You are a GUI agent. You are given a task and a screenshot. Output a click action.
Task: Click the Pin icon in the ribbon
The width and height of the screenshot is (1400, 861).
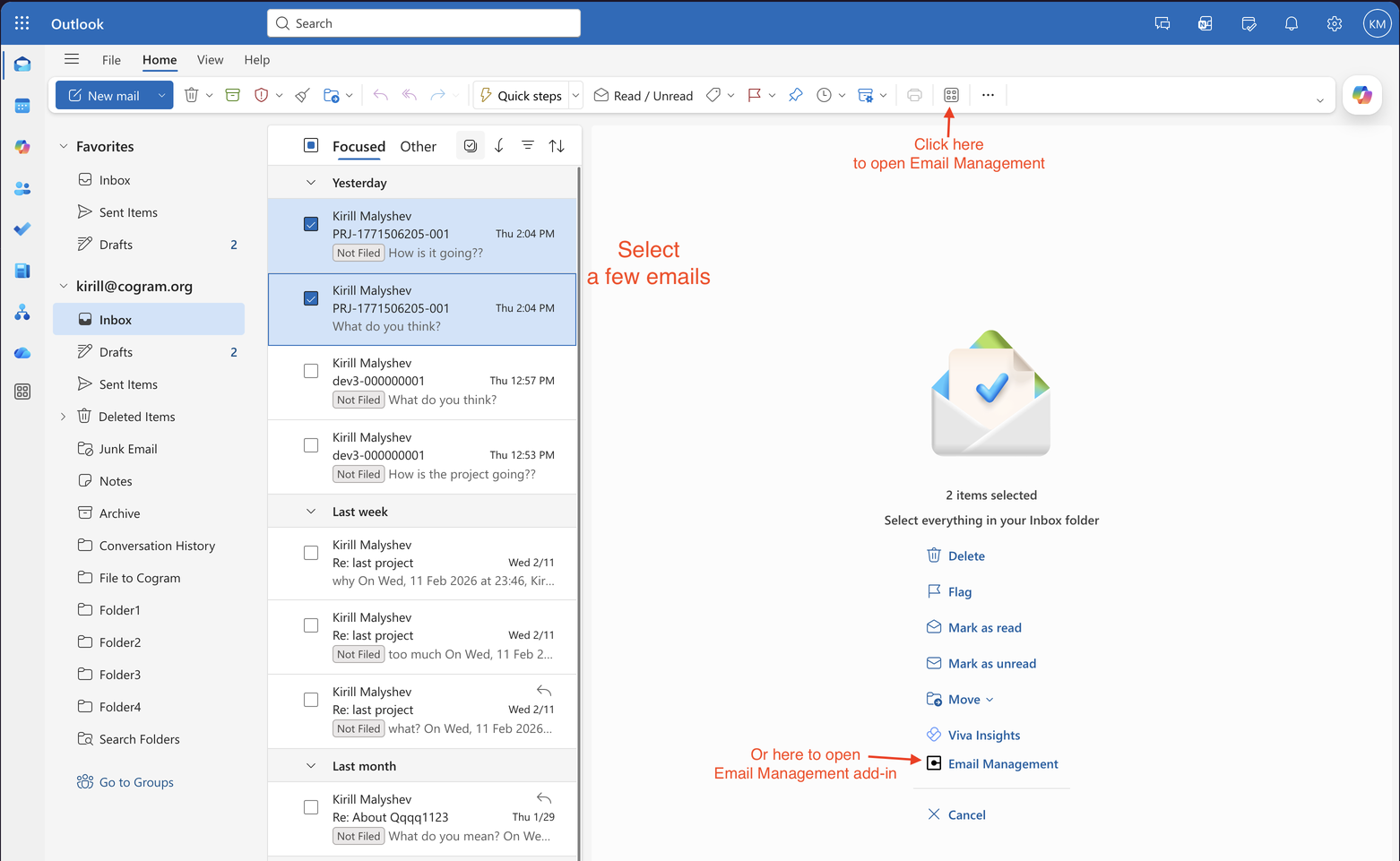796,95
